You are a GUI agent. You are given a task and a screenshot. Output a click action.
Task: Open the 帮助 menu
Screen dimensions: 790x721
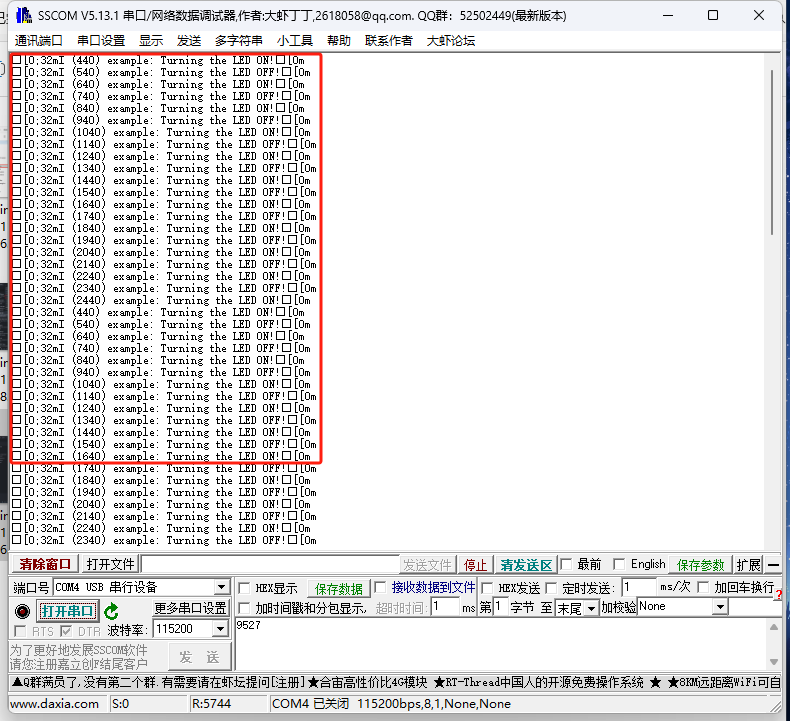339,40
